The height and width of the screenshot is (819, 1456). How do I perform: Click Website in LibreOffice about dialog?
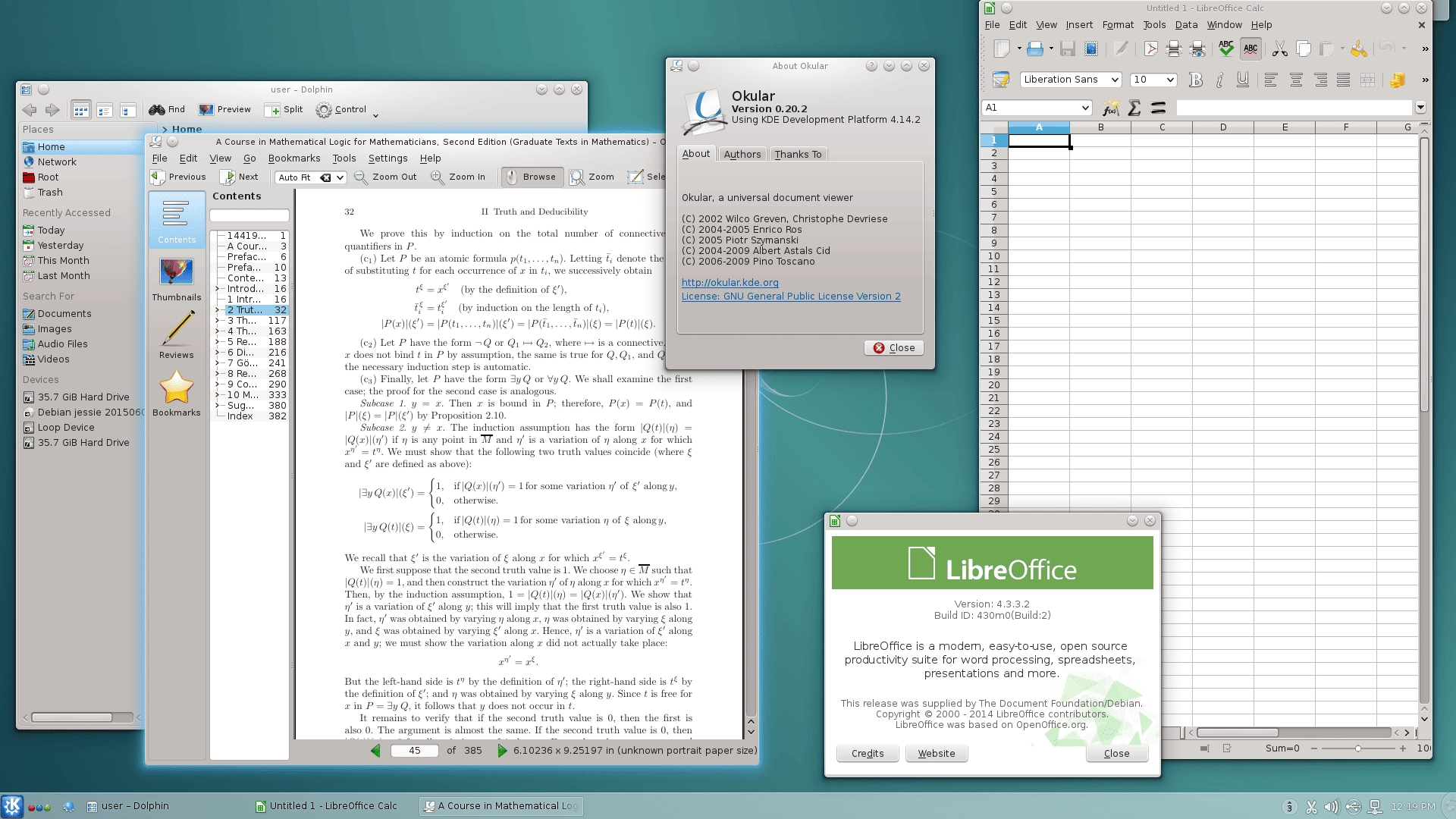[x=937, y=754]
